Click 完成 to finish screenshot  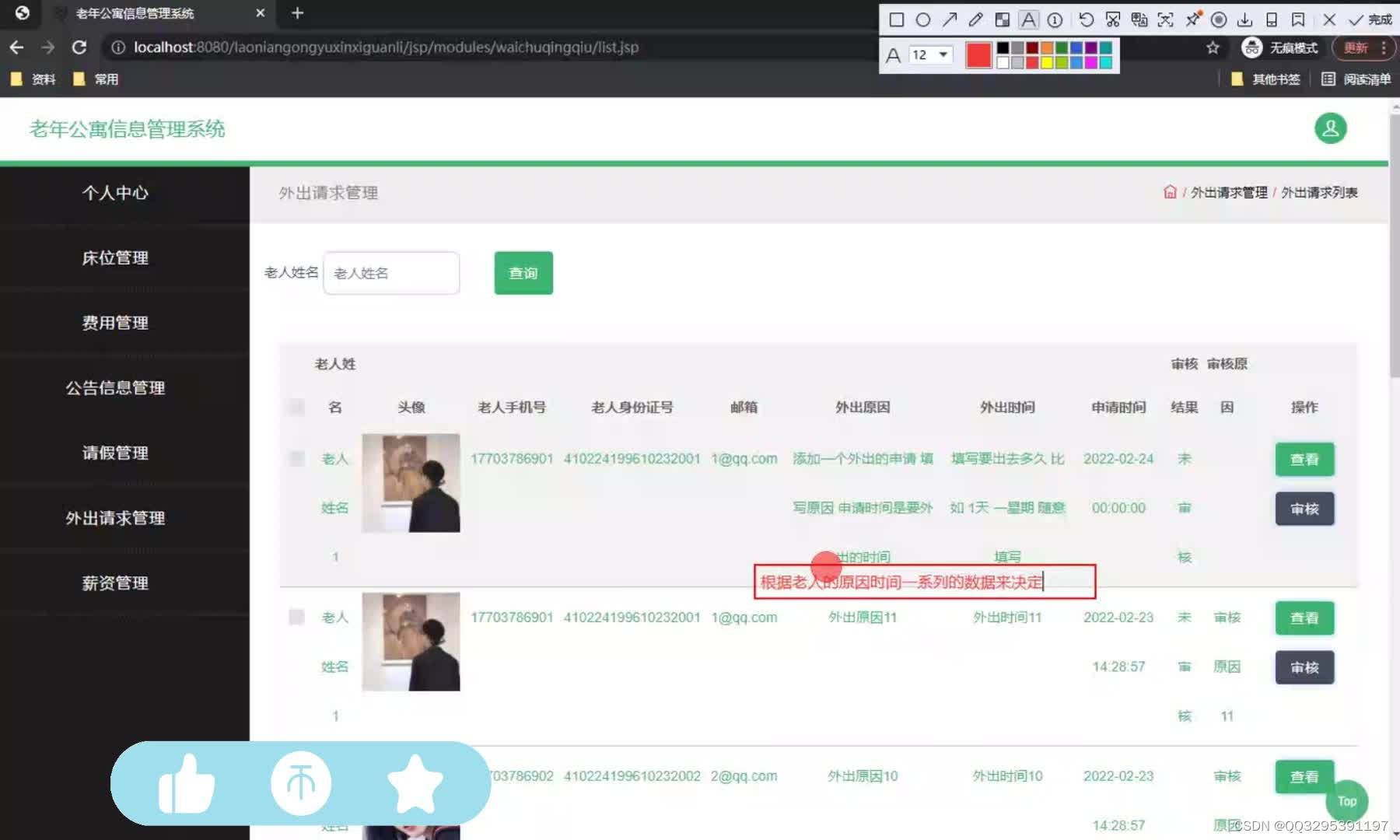(1370, 19)
